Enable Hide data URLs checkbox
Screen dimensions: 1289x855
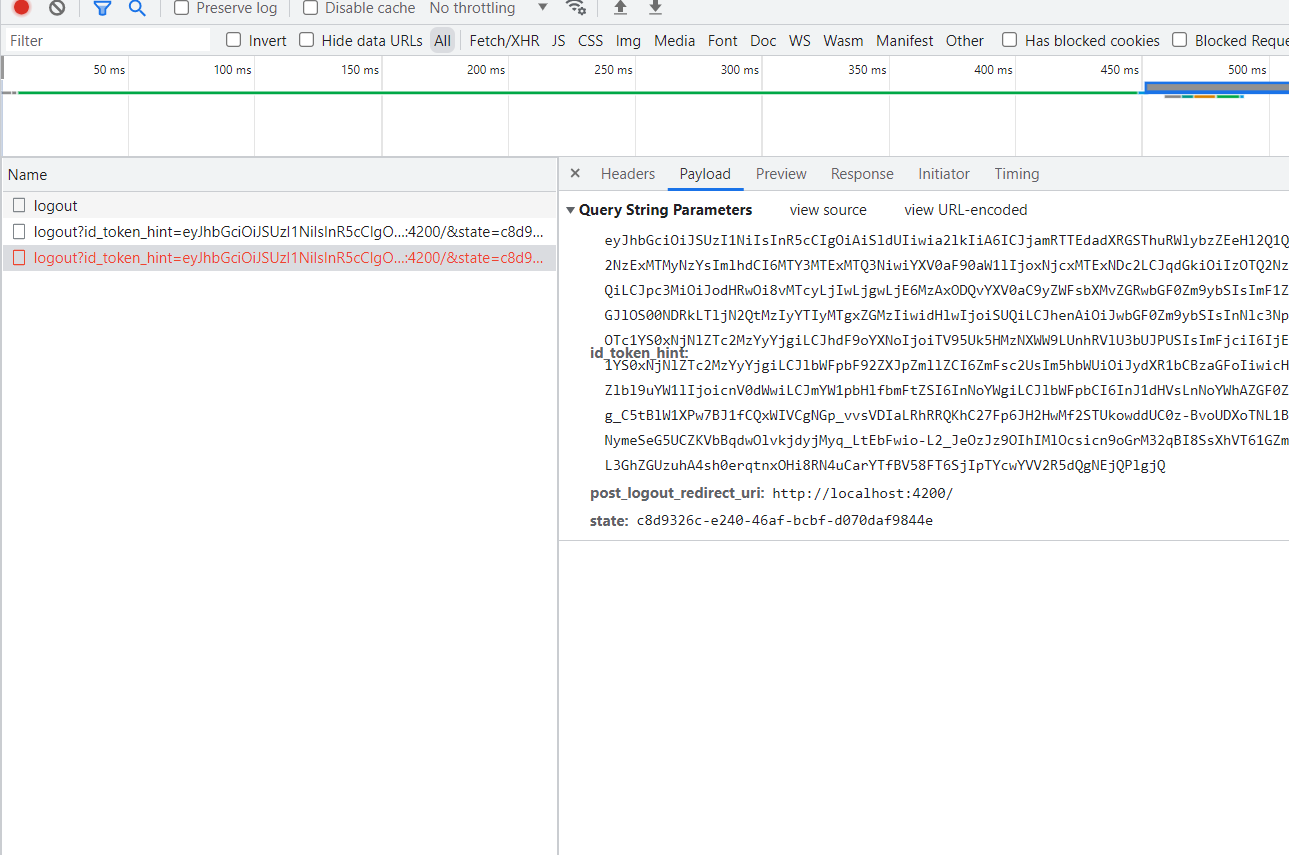click(x=307, y=40)
